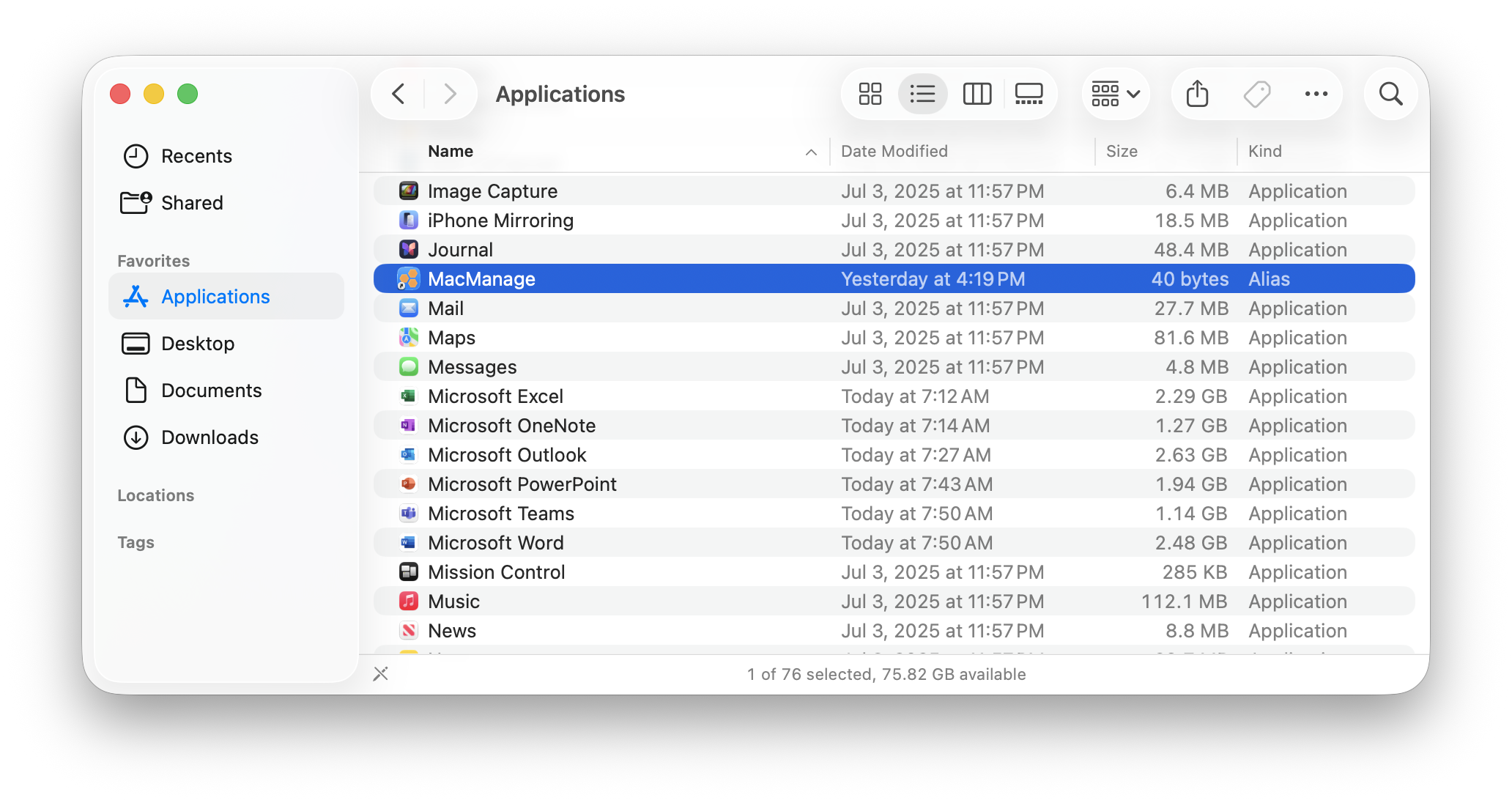Image resolution: width=1512 pixels, height=803 pixels.
Task: Click the 285 KB size value
Action: tap(1195, 572)
